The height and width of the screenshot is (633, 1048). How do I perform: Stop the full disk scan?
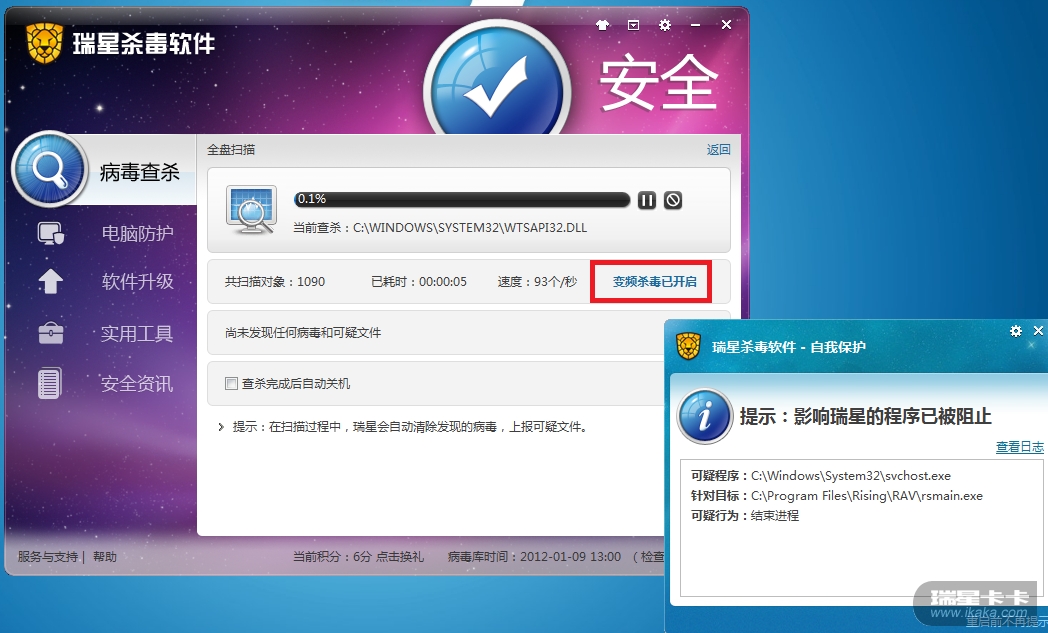pos(673,200)
